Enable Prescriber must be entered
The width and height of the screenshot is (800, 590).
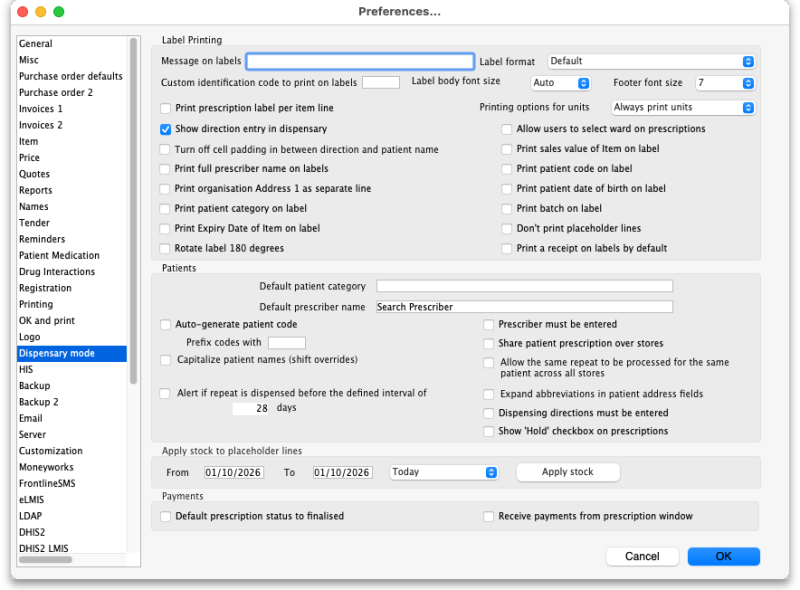click(x=489, y=325)
